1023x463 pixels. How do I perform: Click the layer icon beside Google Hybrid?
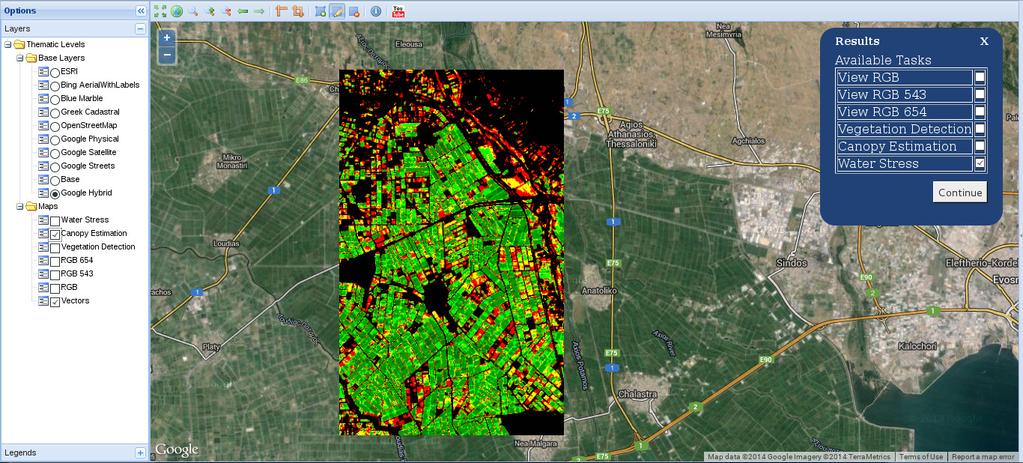click(x=44, y=193)
